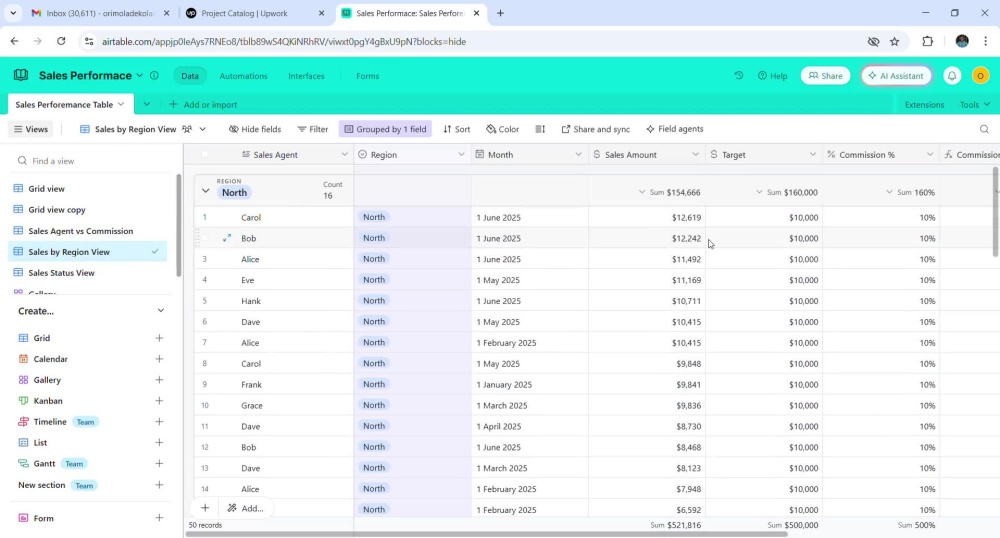Image resolution: width=1000 pixels, height=538 pixels.
Task: Expand Bob record with arrows icon
Action: (226, 238)
